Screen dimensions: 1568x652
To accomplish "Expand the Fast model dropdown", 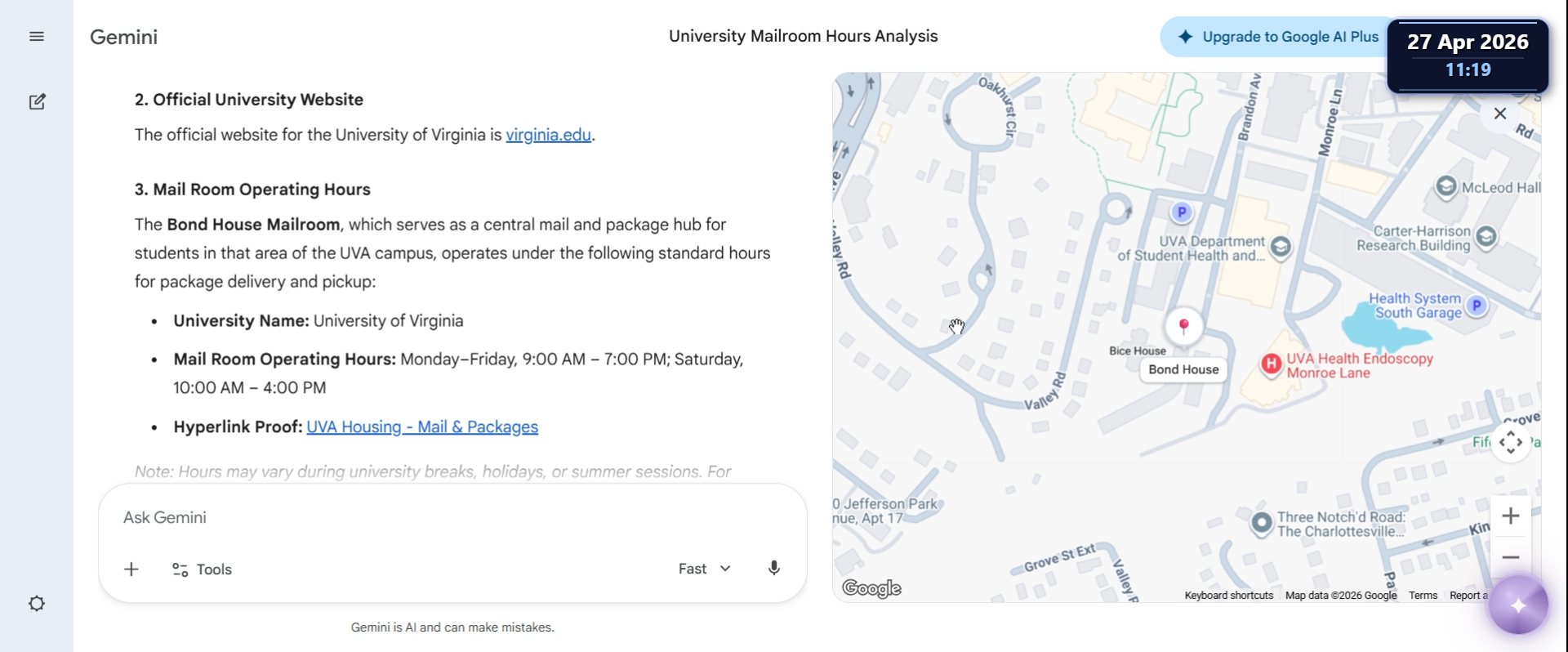I will [x=704, y=569].
